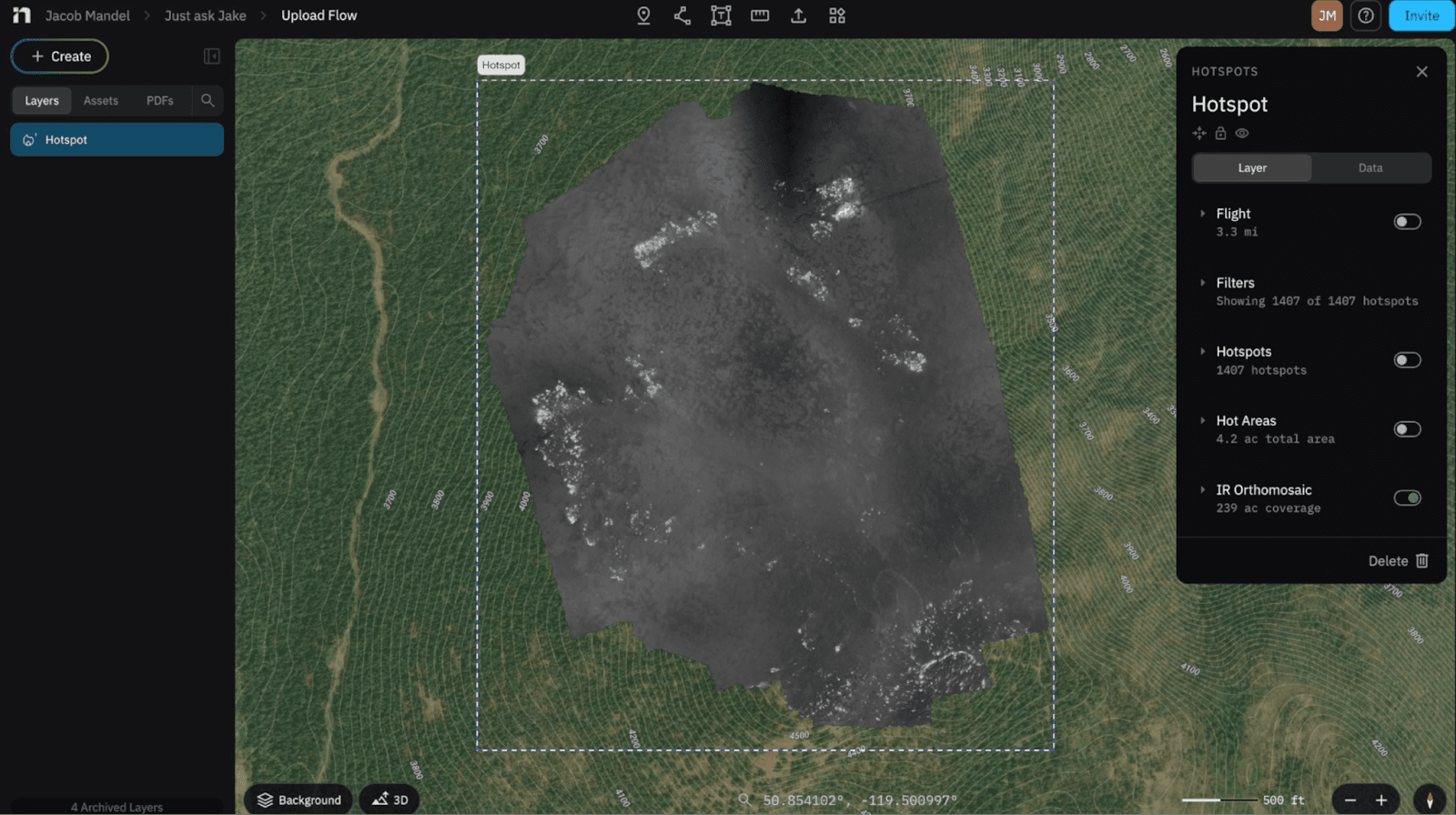Click the lock icon under Hotspot title
This screenshot has height=815, width=1456.
coord(1220,133)
